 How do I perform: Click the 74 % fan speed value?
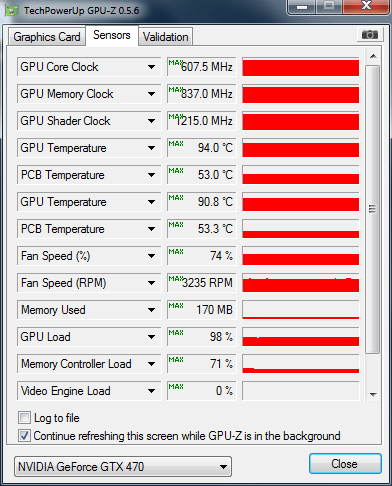click(202, 256)
